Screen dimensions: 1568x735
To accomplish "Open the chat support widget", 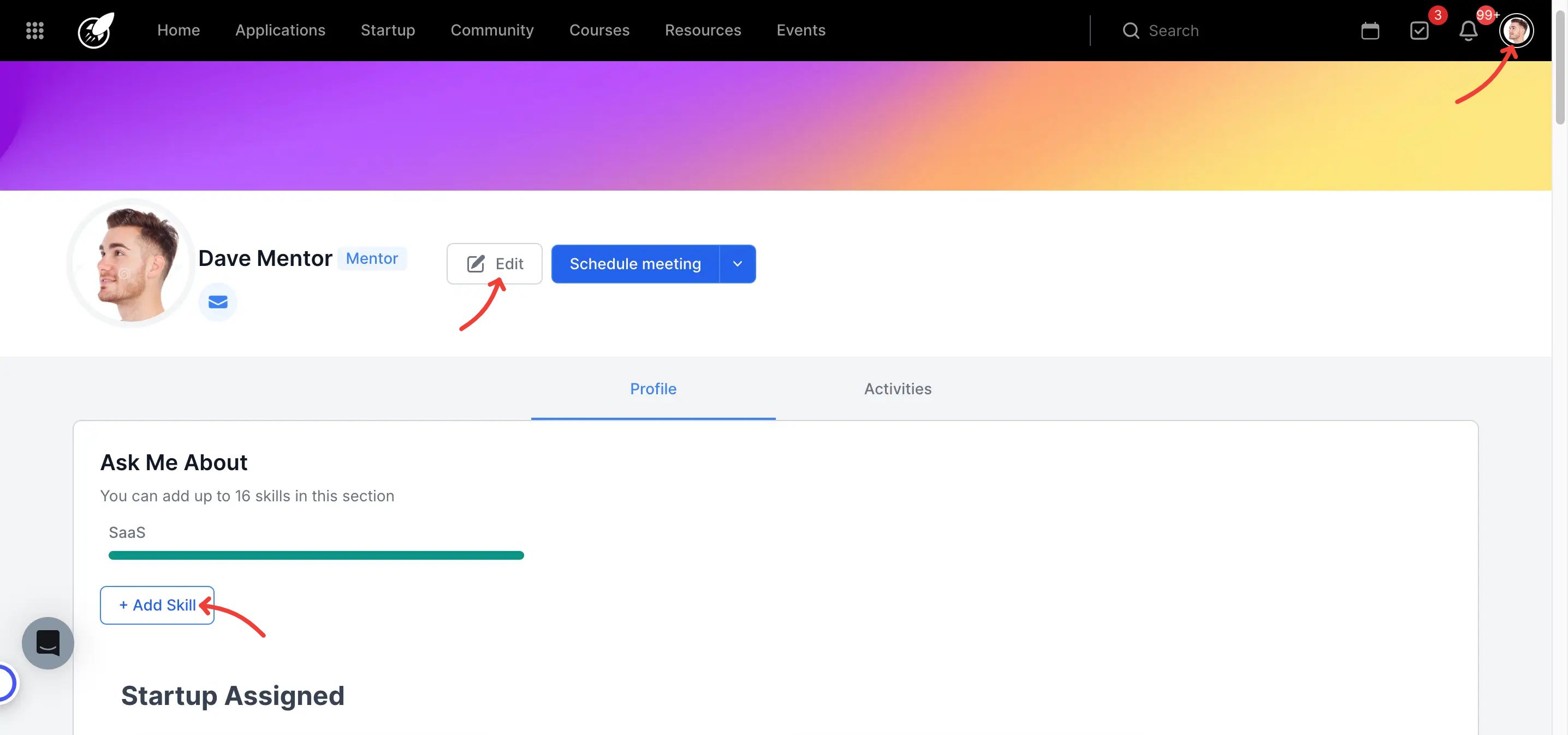I will 47,643.
